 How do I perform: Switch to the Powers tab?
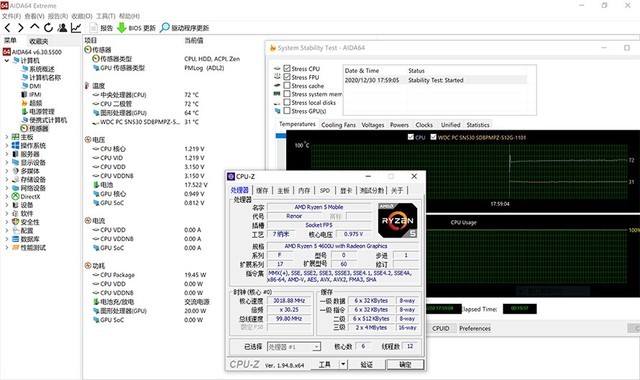[399, 125]
